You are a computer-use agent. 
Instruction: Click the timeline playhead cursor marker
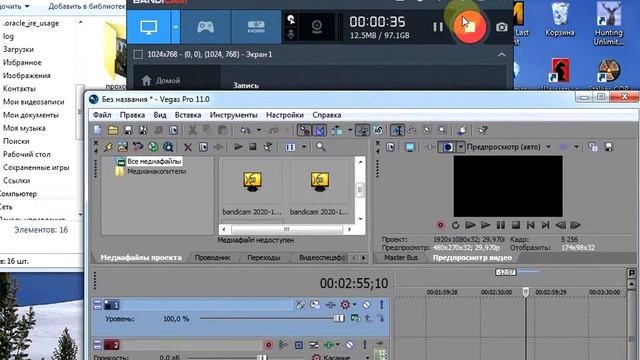coord(526,292)
